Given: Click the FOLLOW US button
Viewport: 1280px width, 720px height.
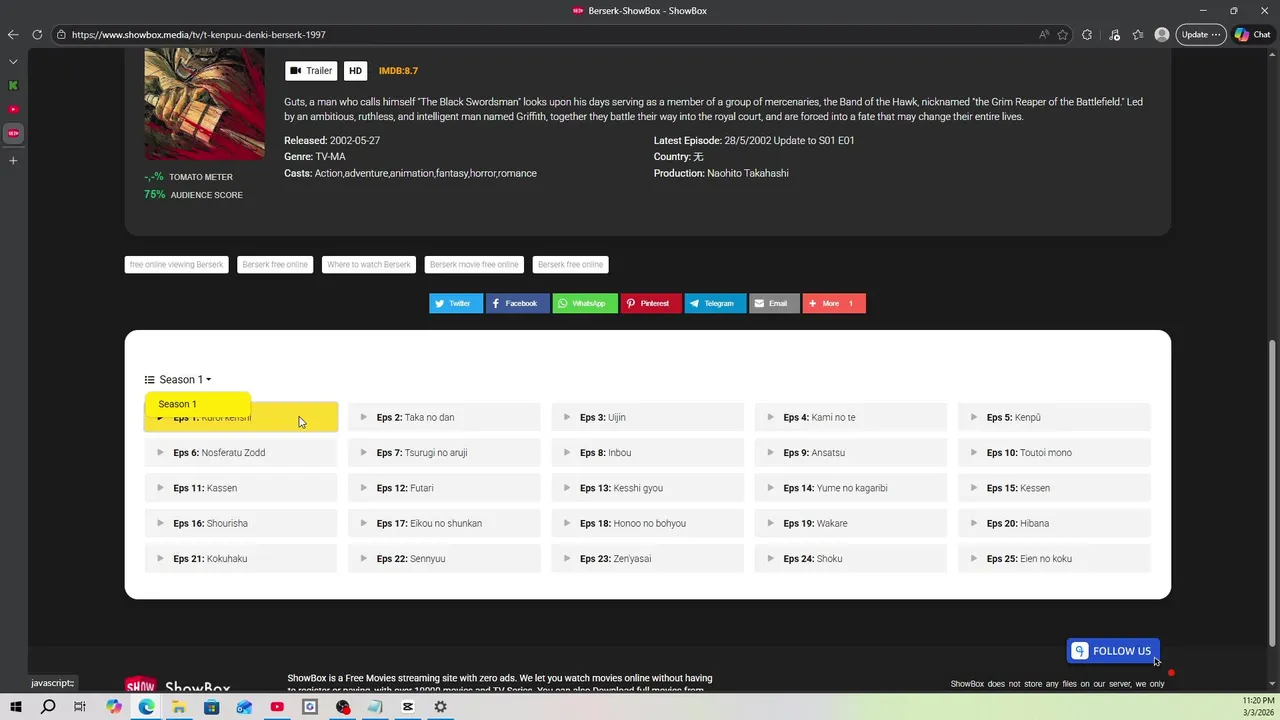Looking at the screenshot, I should point(1113,651).
